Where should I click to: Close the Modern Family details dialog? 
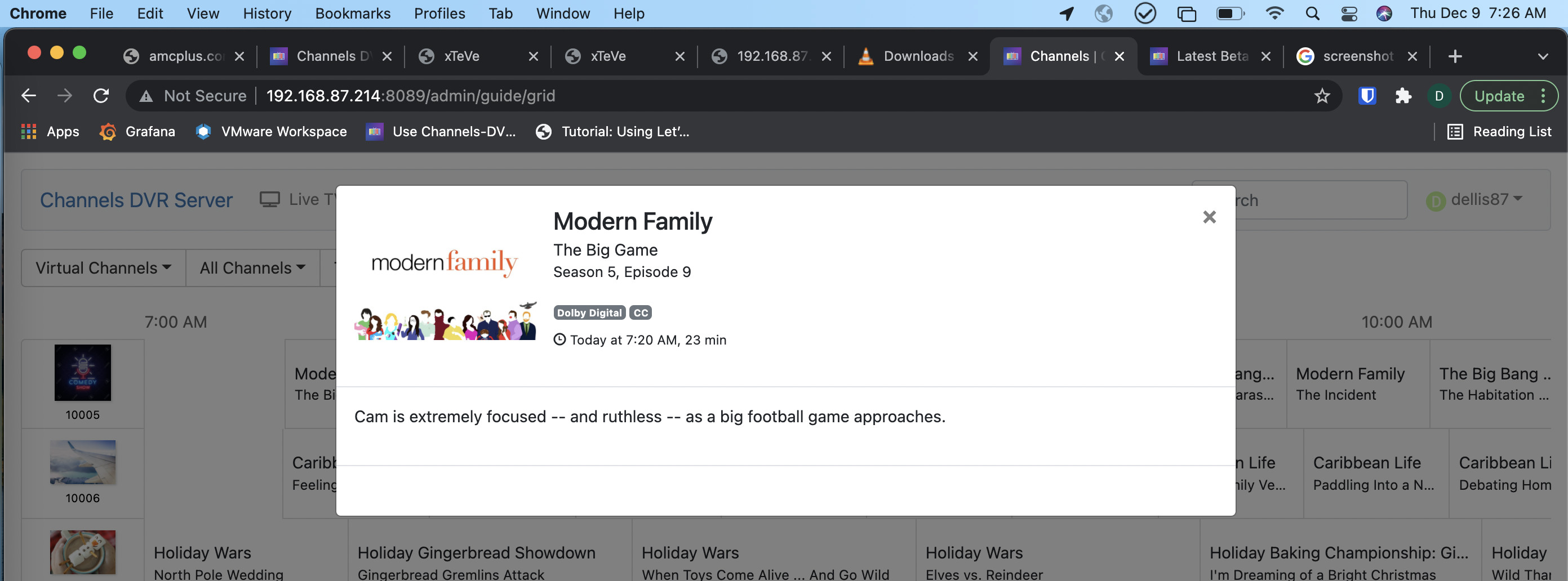click(x=1209, y=217)
